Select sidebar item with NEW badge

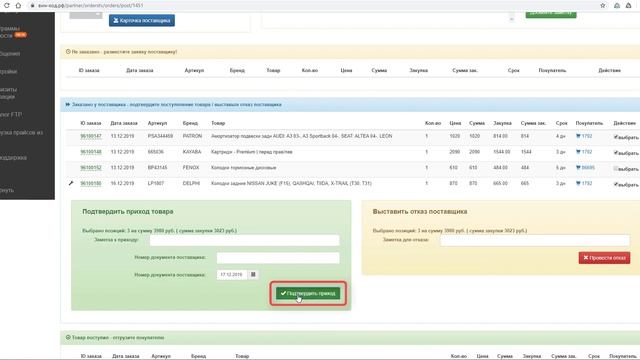click(x=13, y=32)
